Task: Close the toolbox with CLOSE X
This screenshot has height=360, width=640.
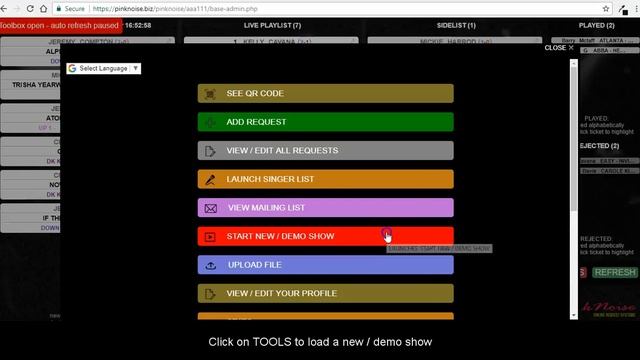Action: click(x=559, y=48)
